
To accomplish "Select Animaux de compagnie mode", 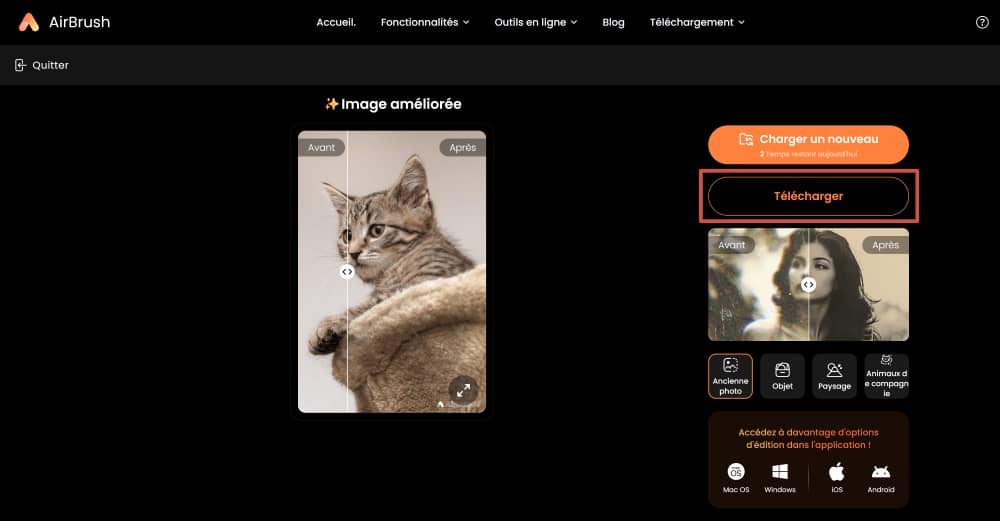I will (x=886, y=376).
